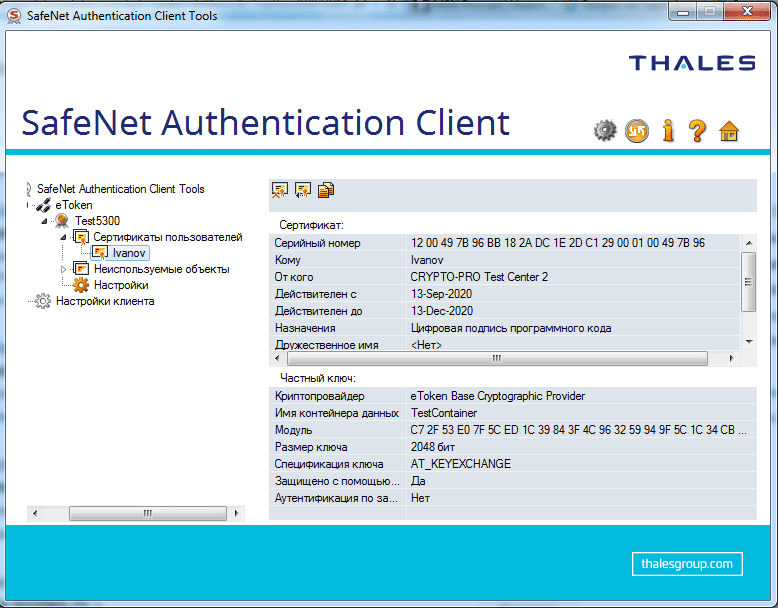
Task: Click the orange Refresh icon
Action: tap(637, 131)
